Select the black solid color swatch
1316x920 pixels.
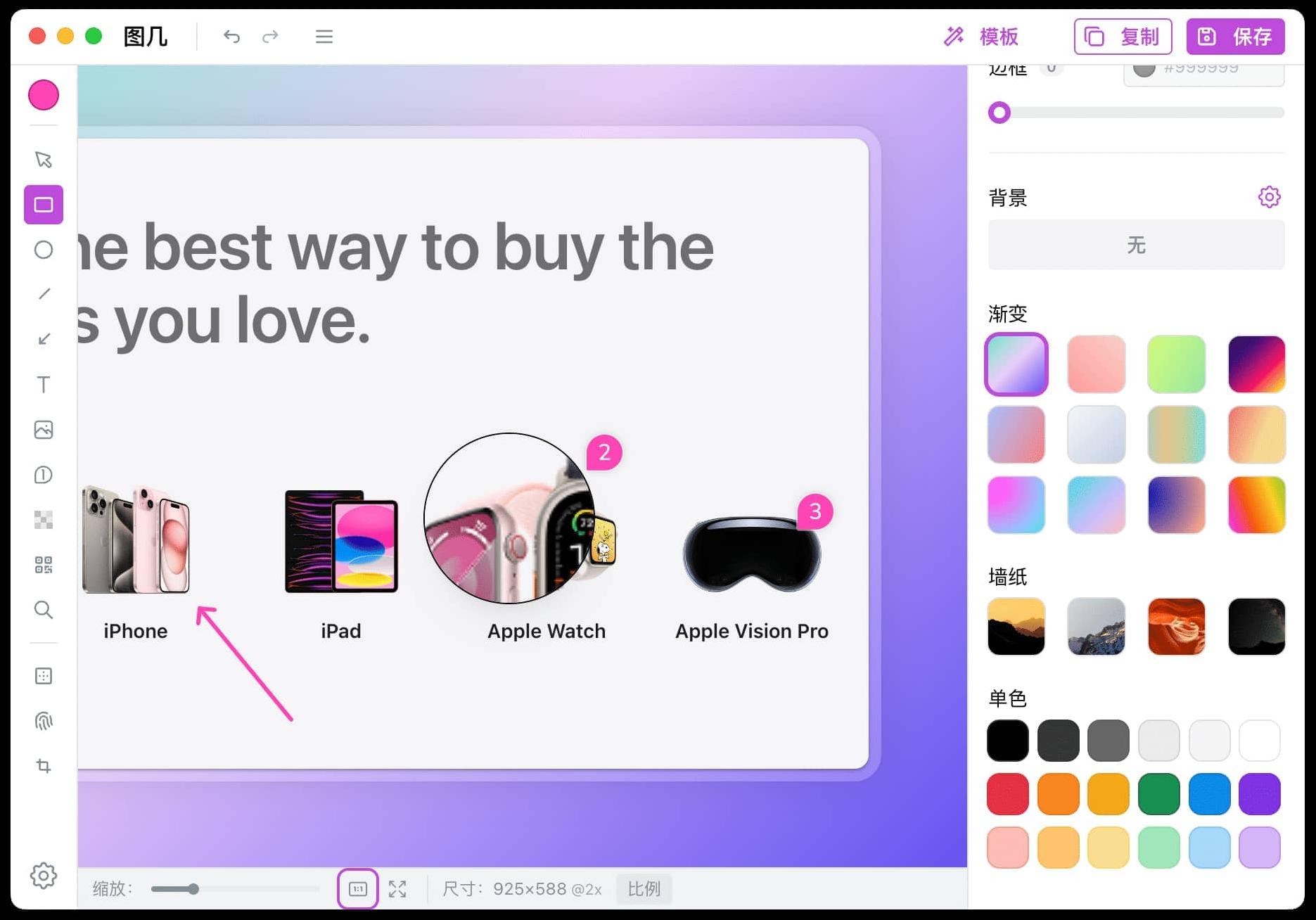pyautogui.click(x=1008, y=741)
